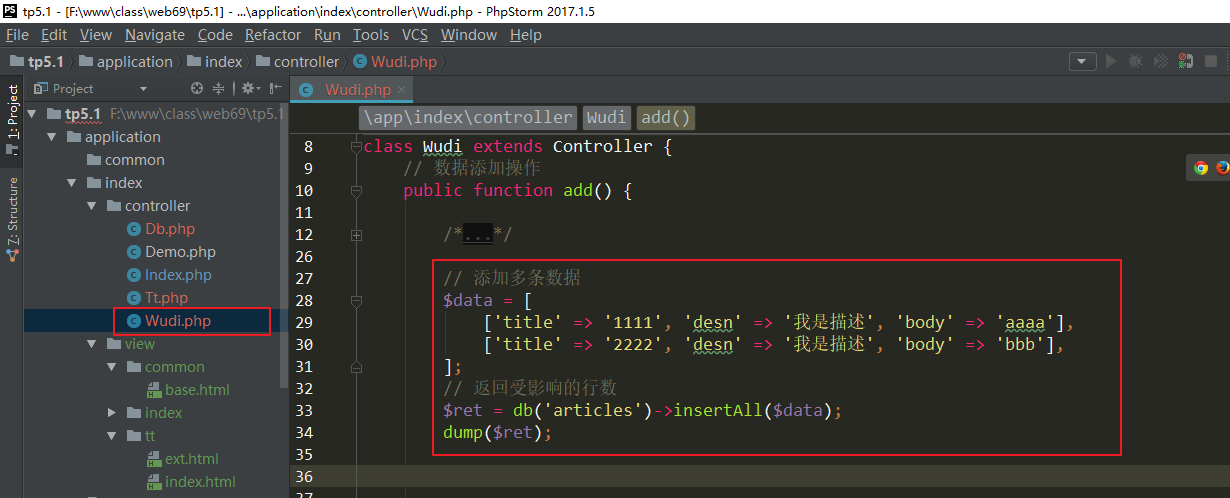Select the Wudi.php editor tab
1230x498 pixels.
[352, 89]
